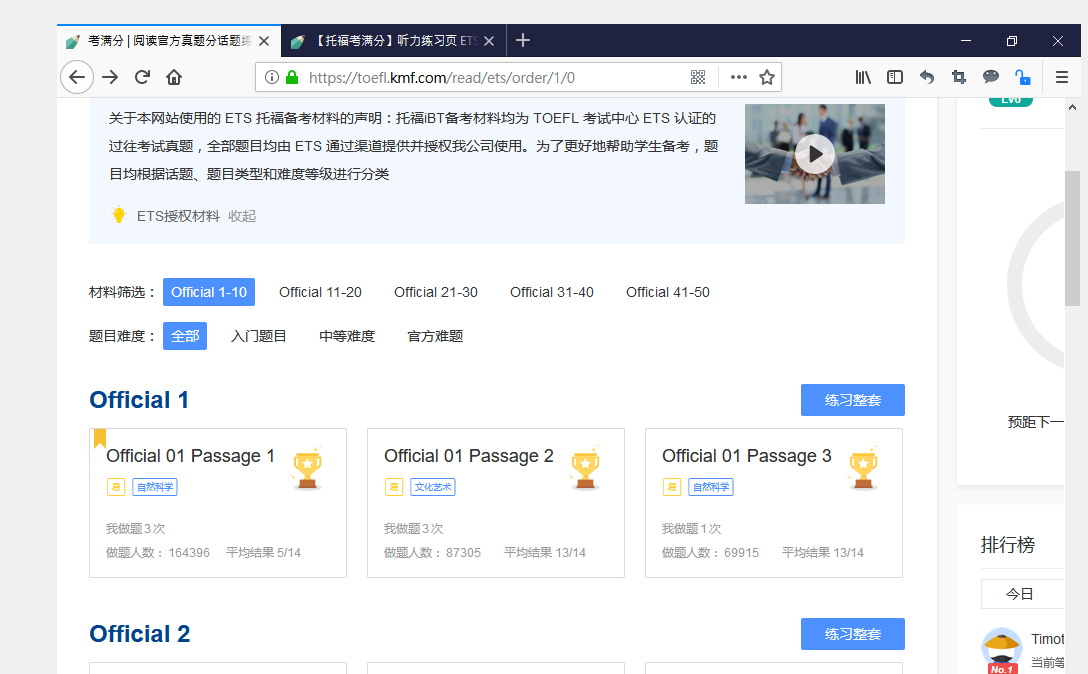Open Official 01 Passage 2 card title
Viewport: 1088px width, 674px height.
click(x=468, y=456)
